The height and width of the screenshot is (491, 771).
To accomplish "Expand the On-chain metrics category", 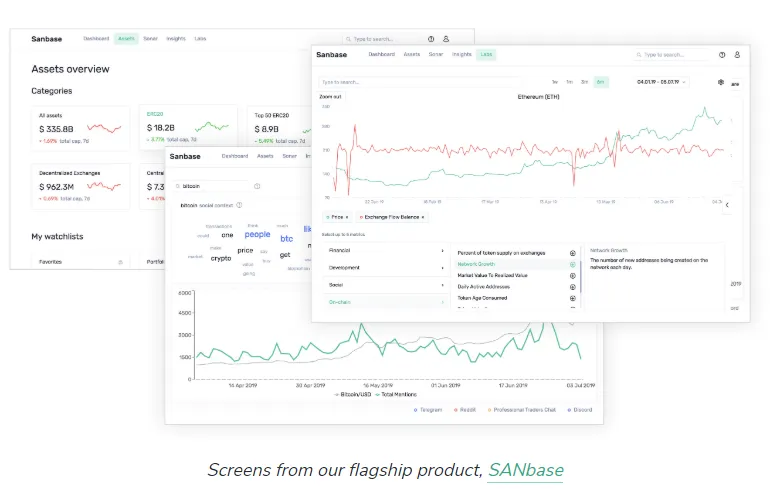I will 385,302.
